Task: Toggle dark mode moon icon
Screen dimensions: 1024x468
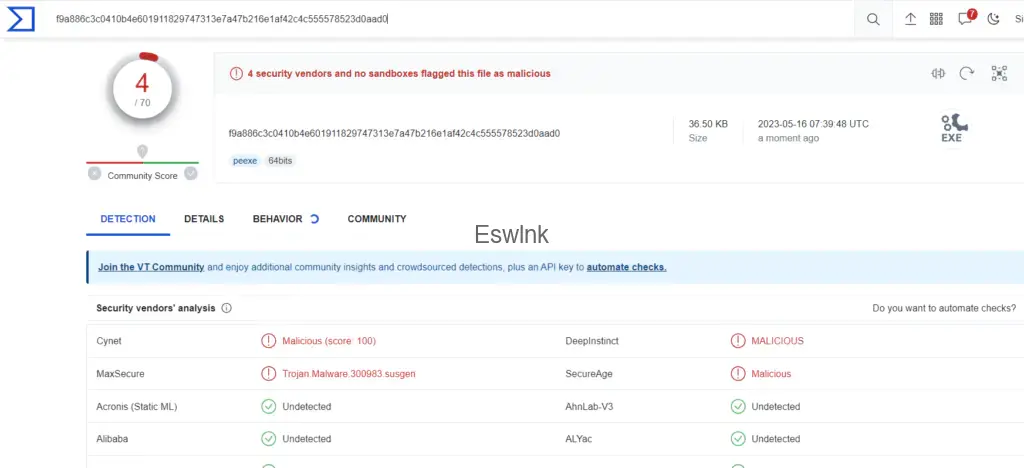Action: point(993,19)
